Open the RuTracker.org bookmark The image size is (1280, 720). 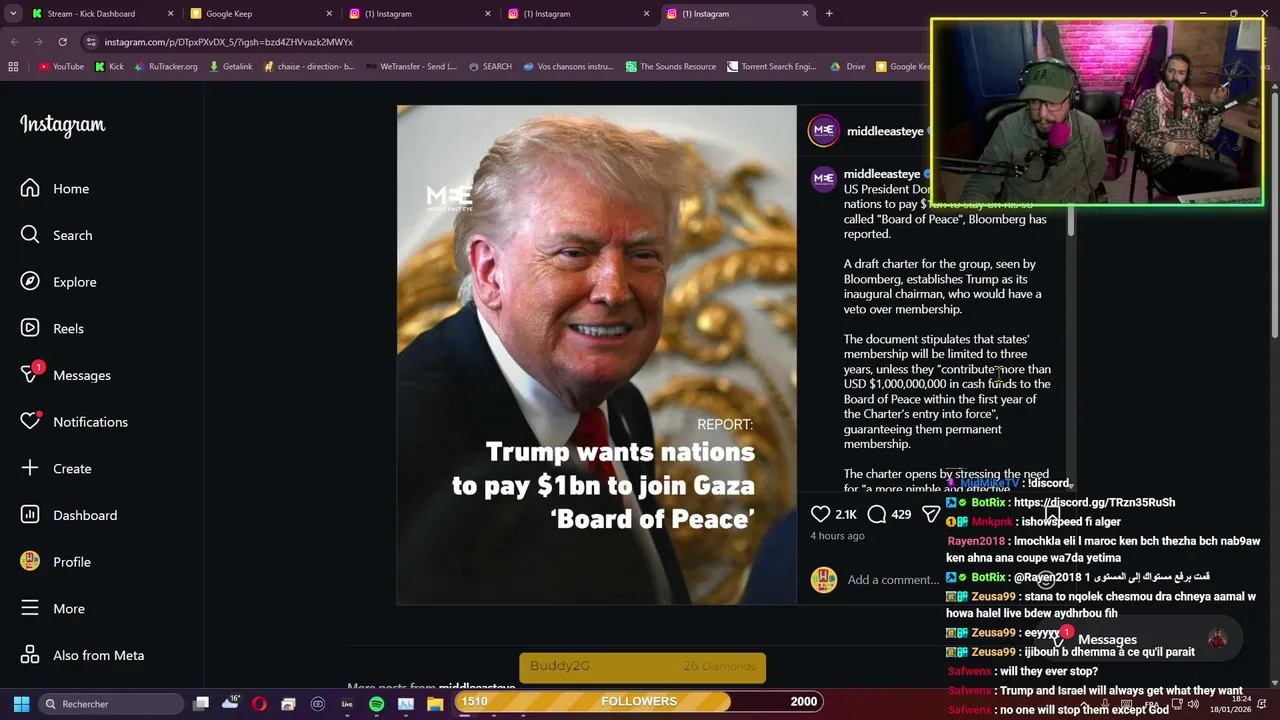(x=165, y=67)
